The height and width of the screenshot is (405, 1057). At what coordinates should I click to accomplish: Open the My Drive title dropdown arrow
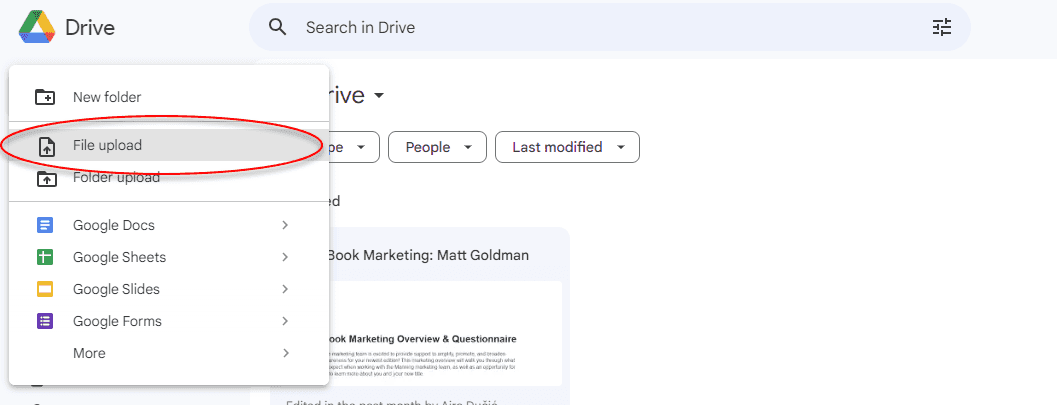[x=379, y=96]
